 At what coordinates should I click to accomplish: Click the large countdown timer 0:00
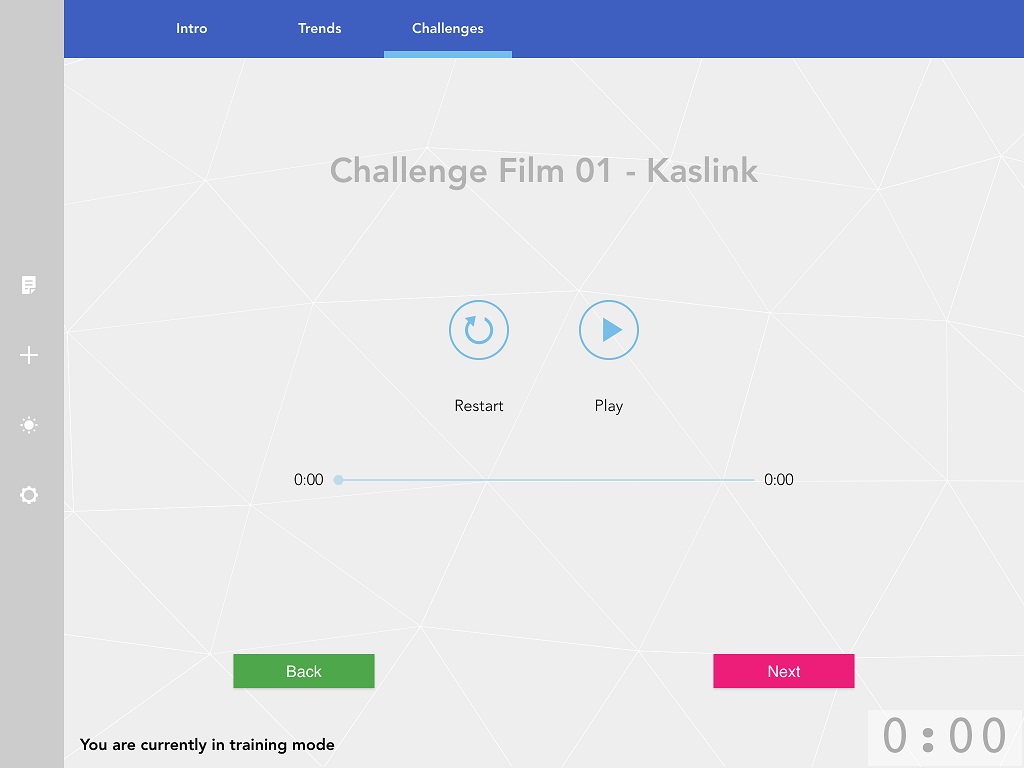(x=944, y=736)
